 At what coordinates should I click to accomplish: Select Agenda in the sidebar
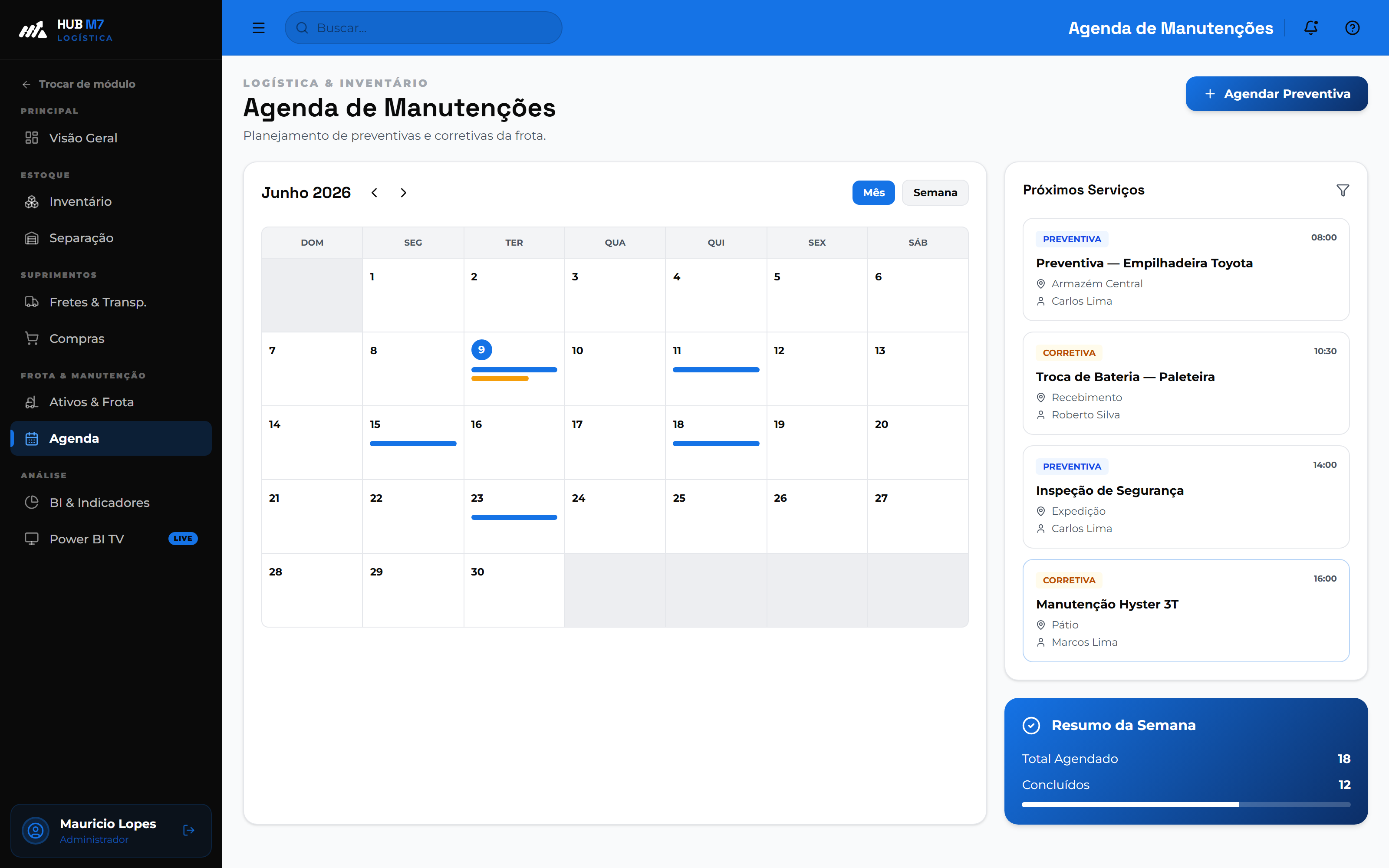pos(111,439)
